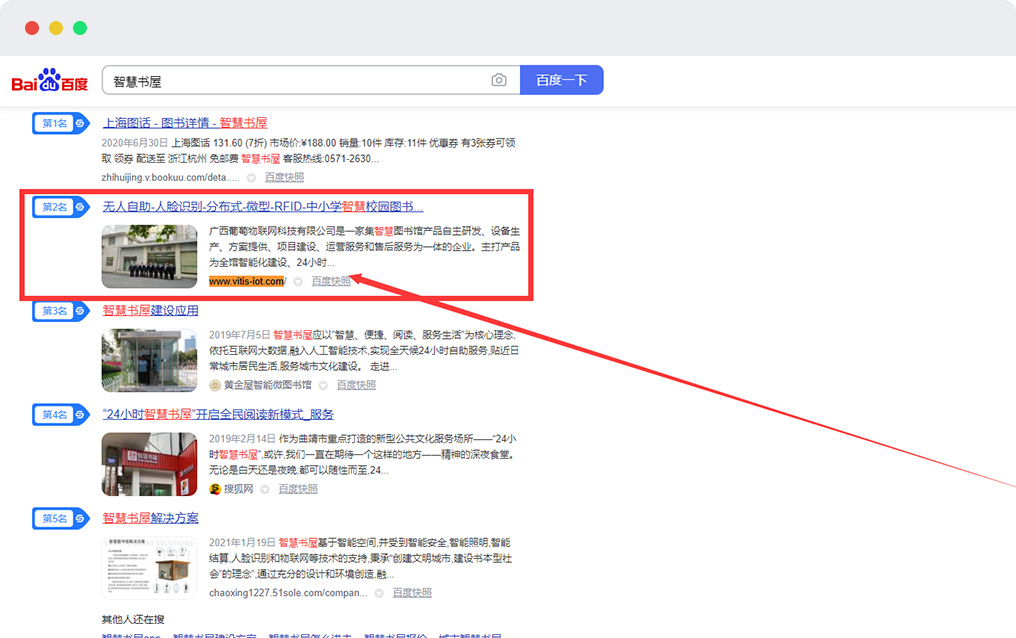Click the 第1名 rank badge

click(60, 123)
